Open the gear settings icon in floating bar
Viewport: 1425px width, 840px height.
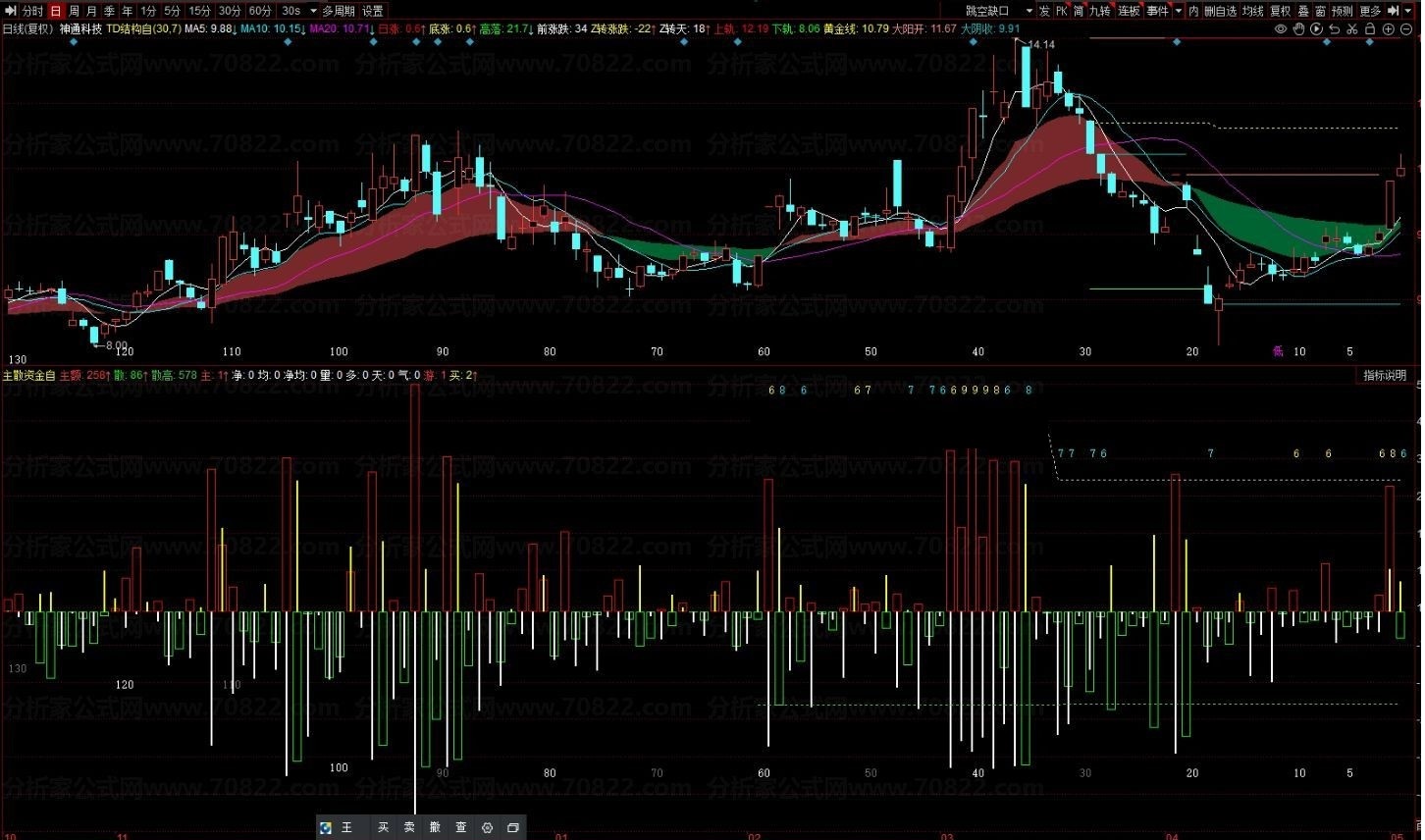pyautogui.click(x=487, y=827)
